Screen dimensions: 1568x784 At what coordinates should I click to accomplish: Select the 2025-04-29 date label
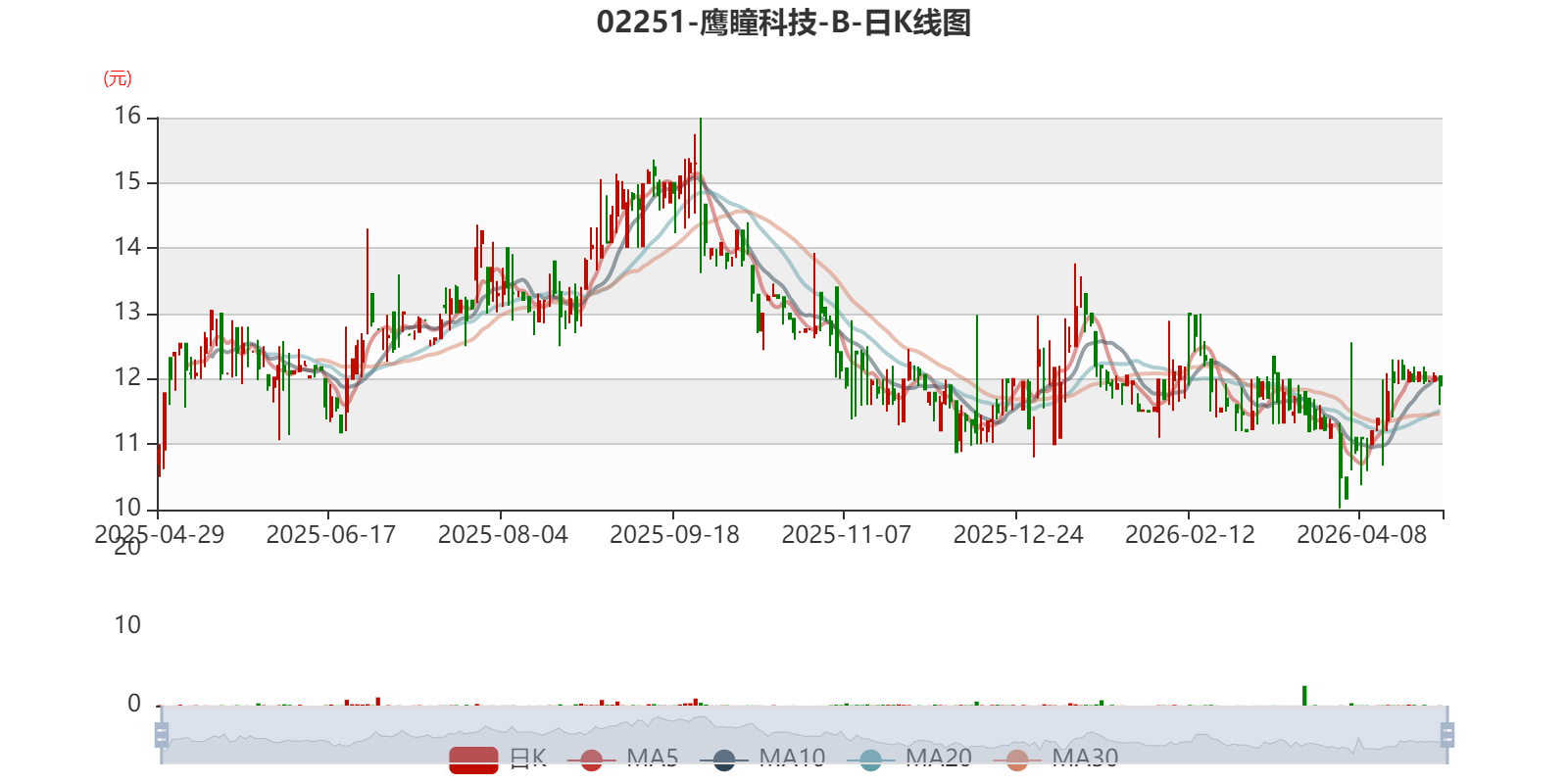pyautogui.click(x=159, y=534)
